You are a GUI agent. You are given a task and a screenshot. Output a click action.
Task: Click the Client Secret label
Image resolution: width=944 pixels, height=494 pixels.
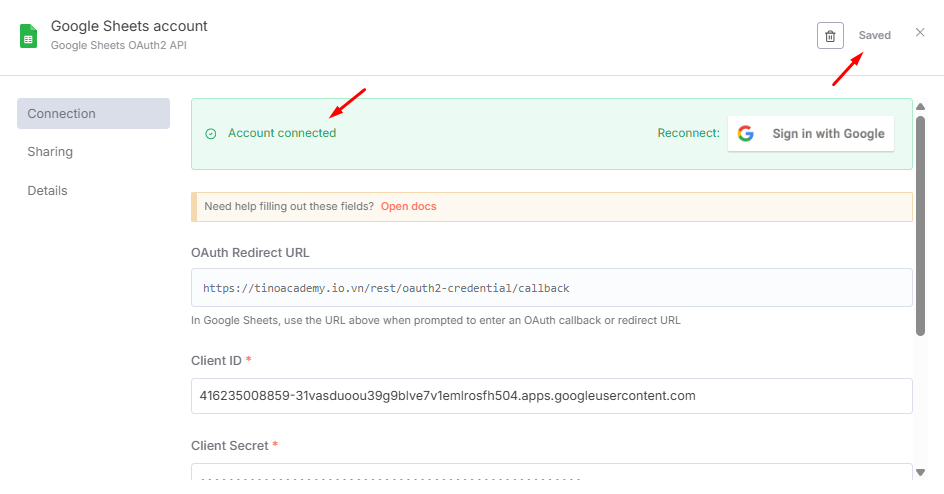[x=229, y=446]
